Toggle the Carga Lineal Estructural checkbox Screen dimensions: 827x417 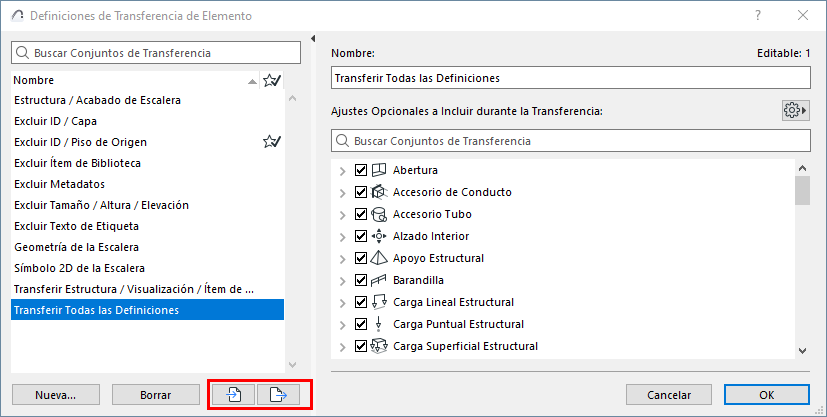361,302
